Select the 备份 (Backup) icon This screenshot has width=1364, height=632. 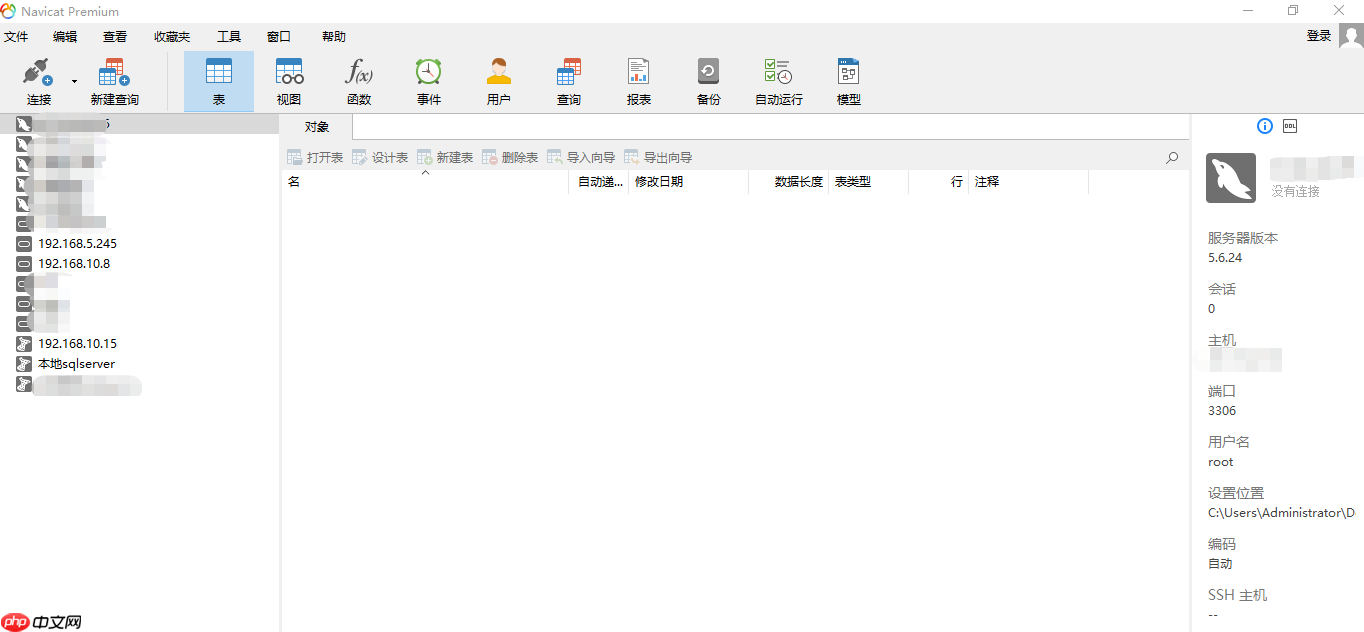(x=708, y=80)
